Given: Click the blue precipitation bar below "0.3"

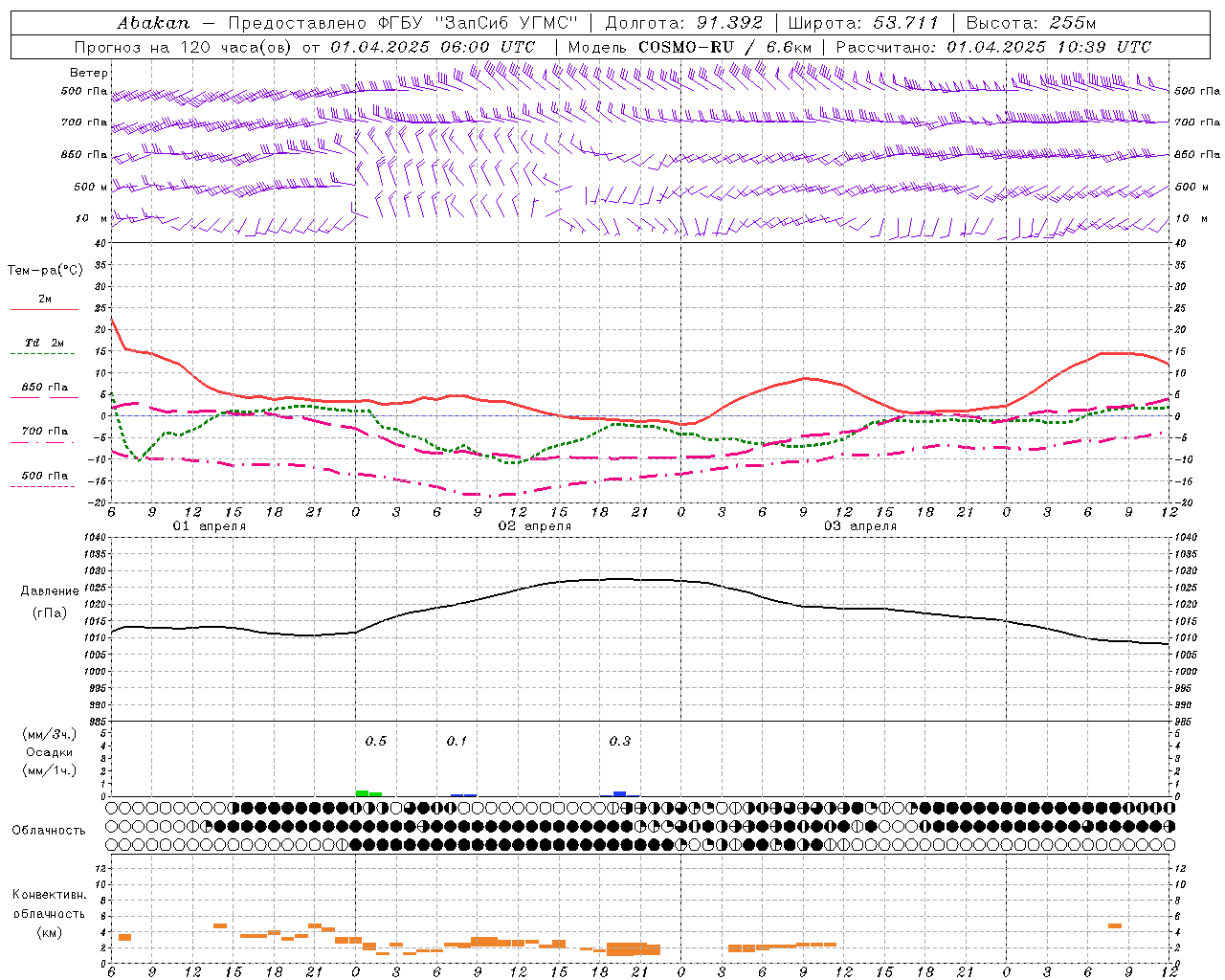Looking at the screenshot, I should [x=619, y=793].
